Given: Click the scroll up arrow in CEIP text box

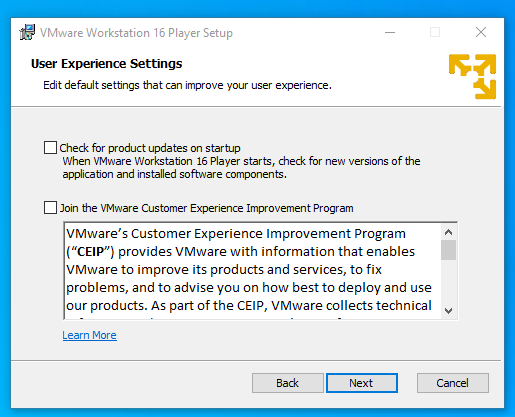Looking at the screenshot, I should pyautogui.click(x=448, y=232).
